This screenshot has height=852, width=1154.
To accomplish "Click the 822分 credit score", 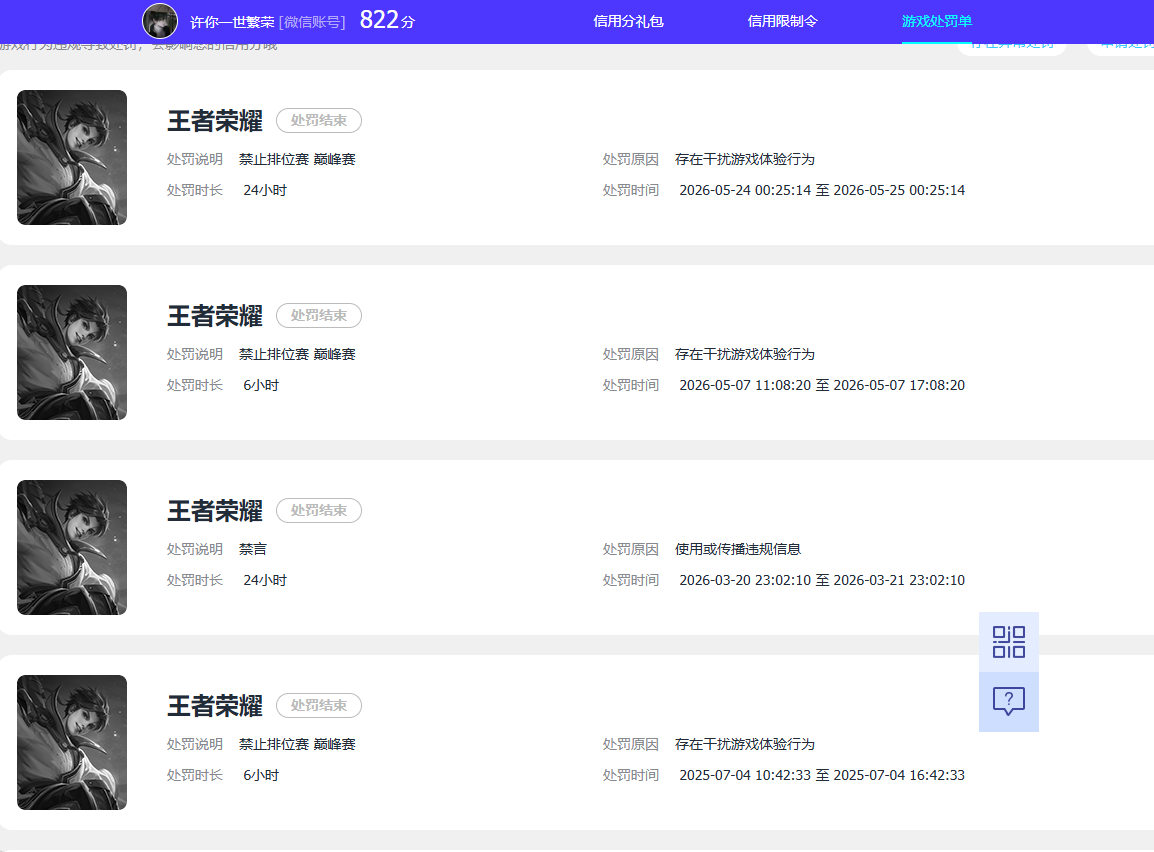I will pyautogui.click(x=387, y=20).
